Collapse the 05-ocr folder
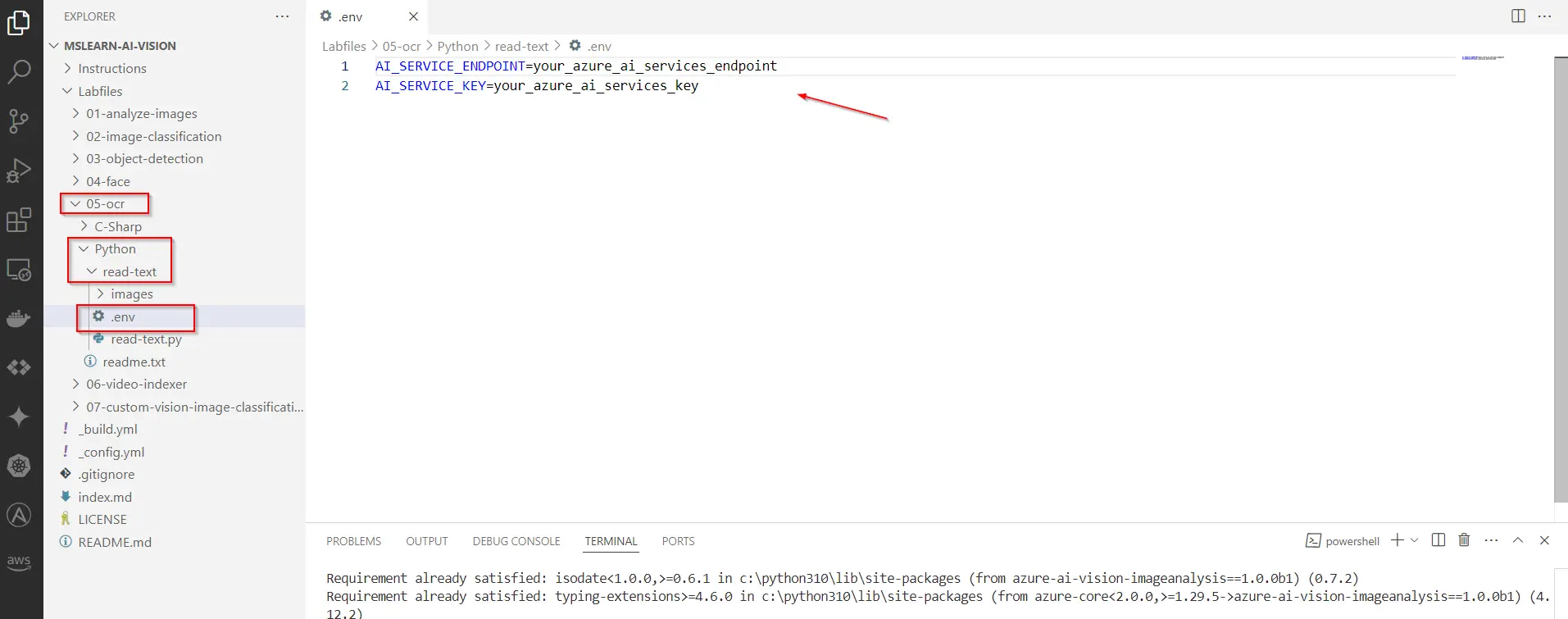 click(x=105, y=204)
